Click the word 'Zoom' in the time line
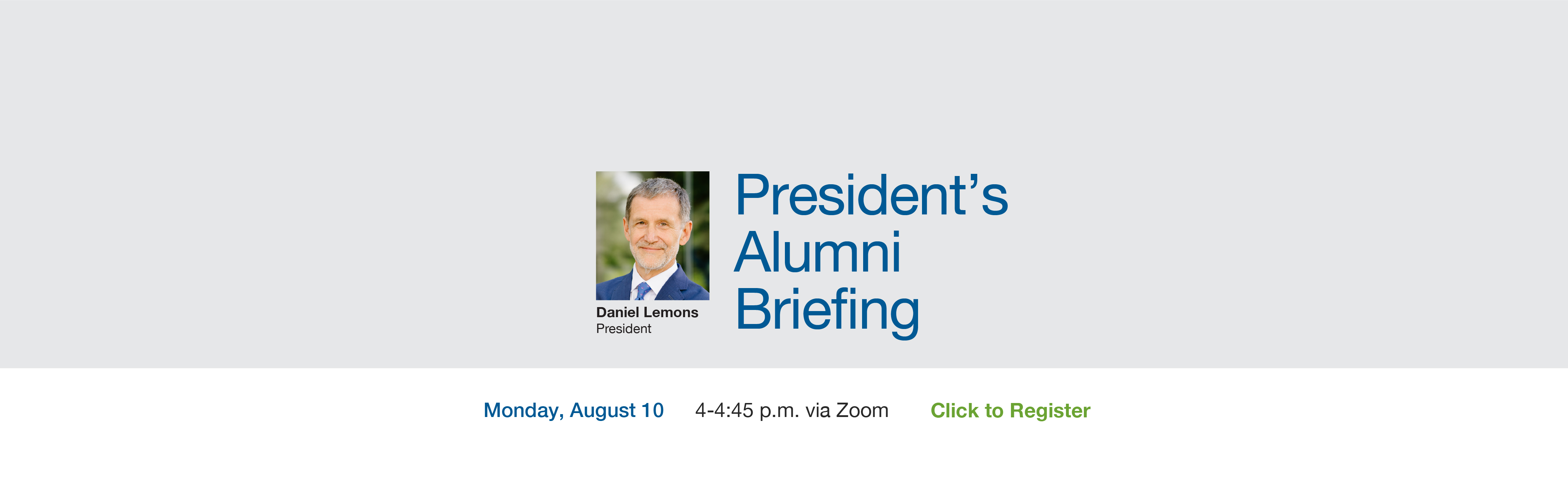 pos(862,411)
